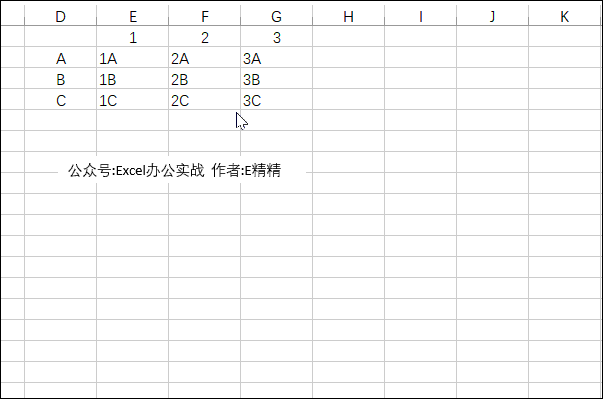Select column J header
The image size is (603, 399).
[492, 16]
